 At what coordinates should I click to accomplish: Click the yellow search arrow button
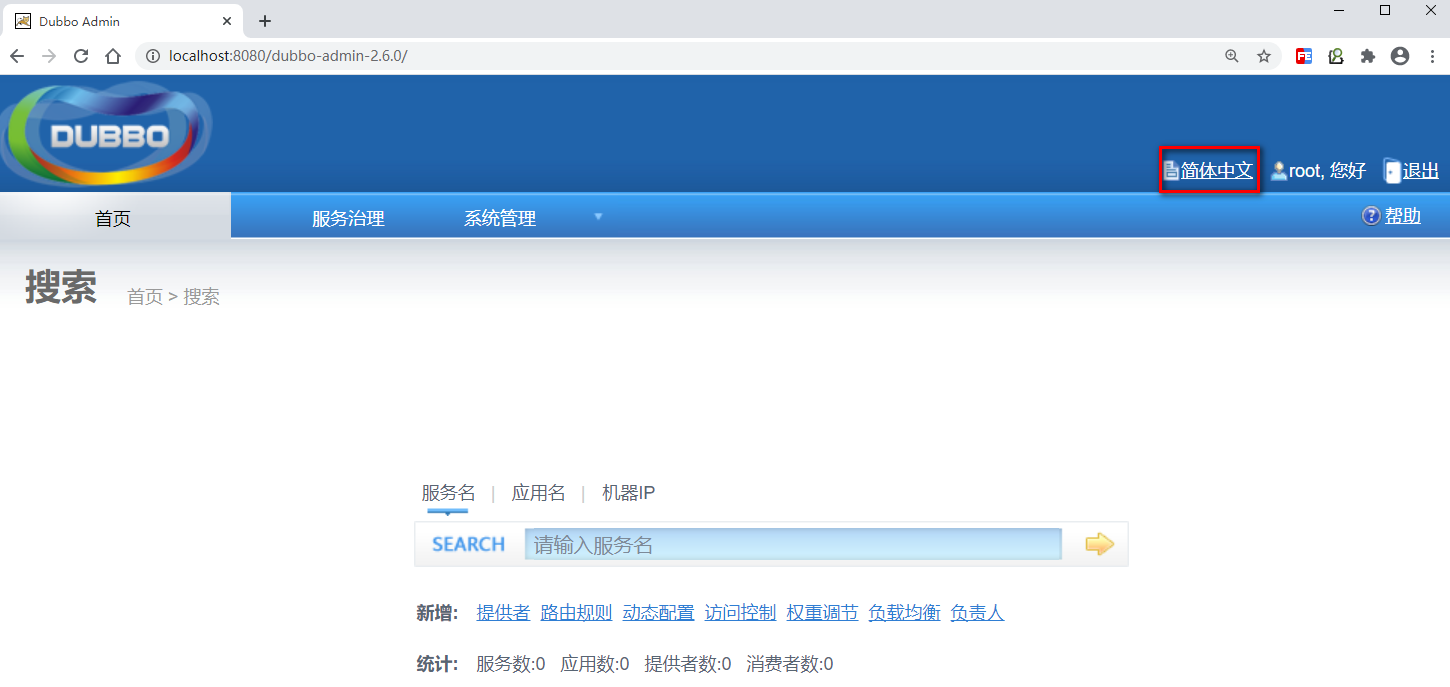(1099, 544)
